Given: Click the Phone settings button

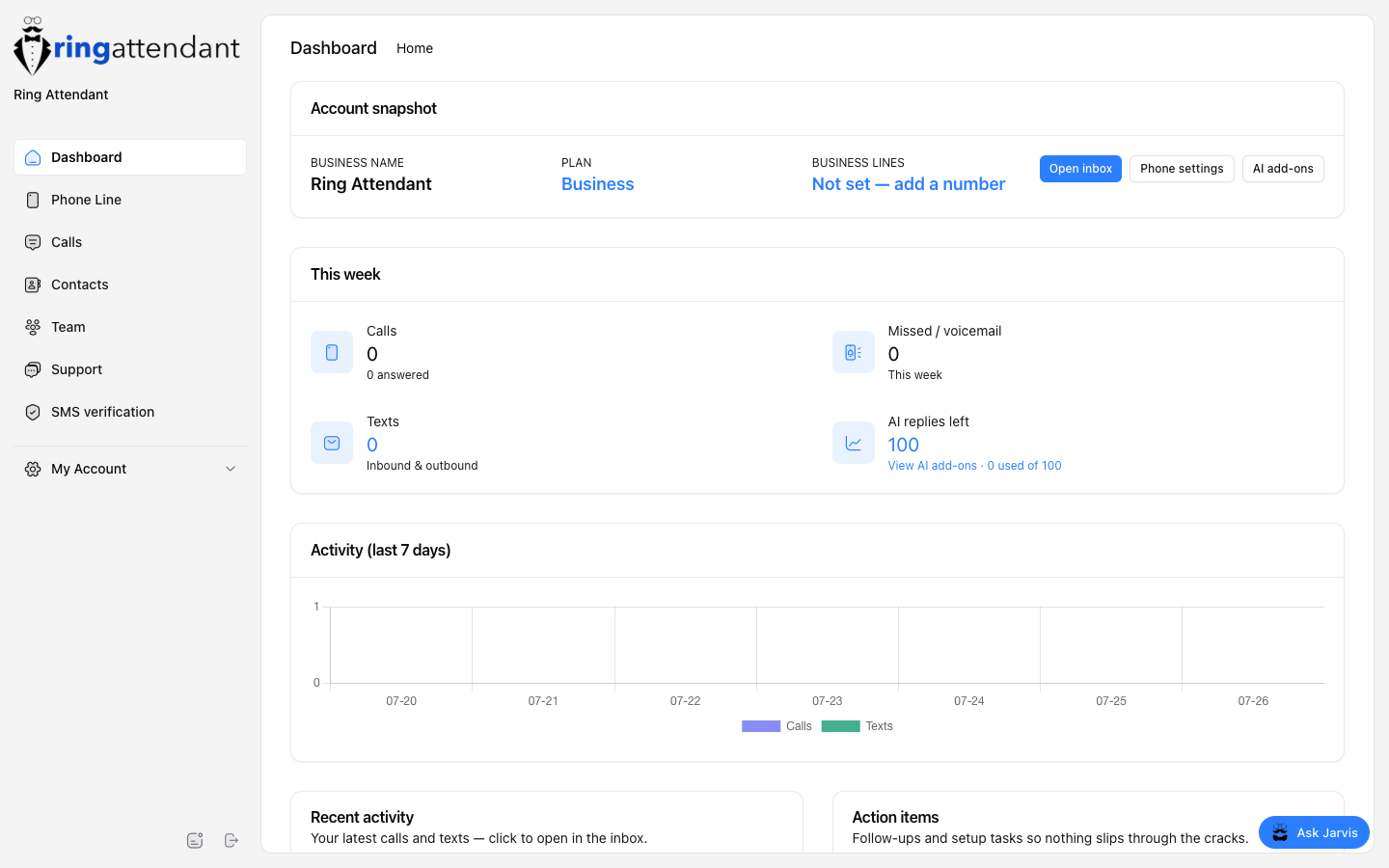Looking at the screenshot, I should click(1182, 169).
